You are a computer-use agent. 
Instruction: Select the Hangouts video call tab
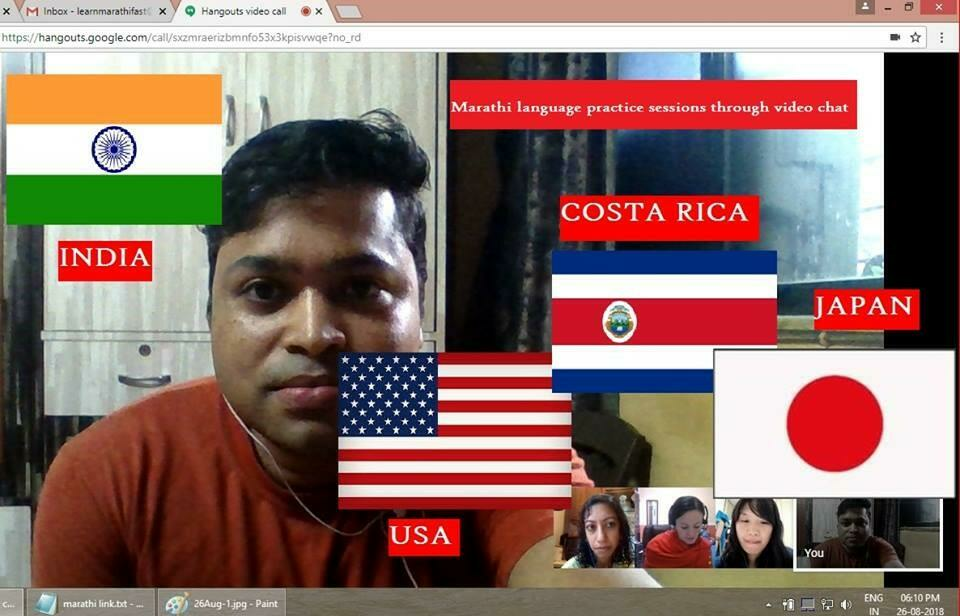(x=240, y=11)
